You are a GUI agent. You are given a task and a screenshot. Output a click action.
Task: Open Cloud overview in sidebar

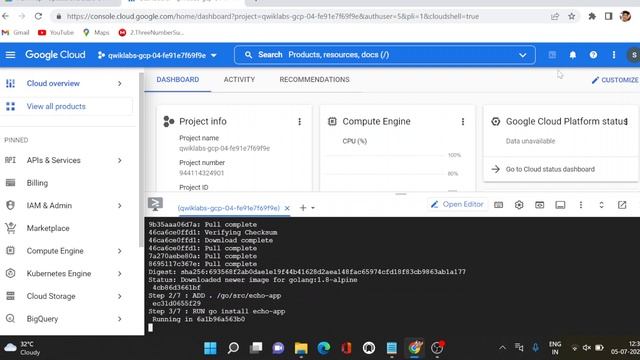(x=53, y=83)
